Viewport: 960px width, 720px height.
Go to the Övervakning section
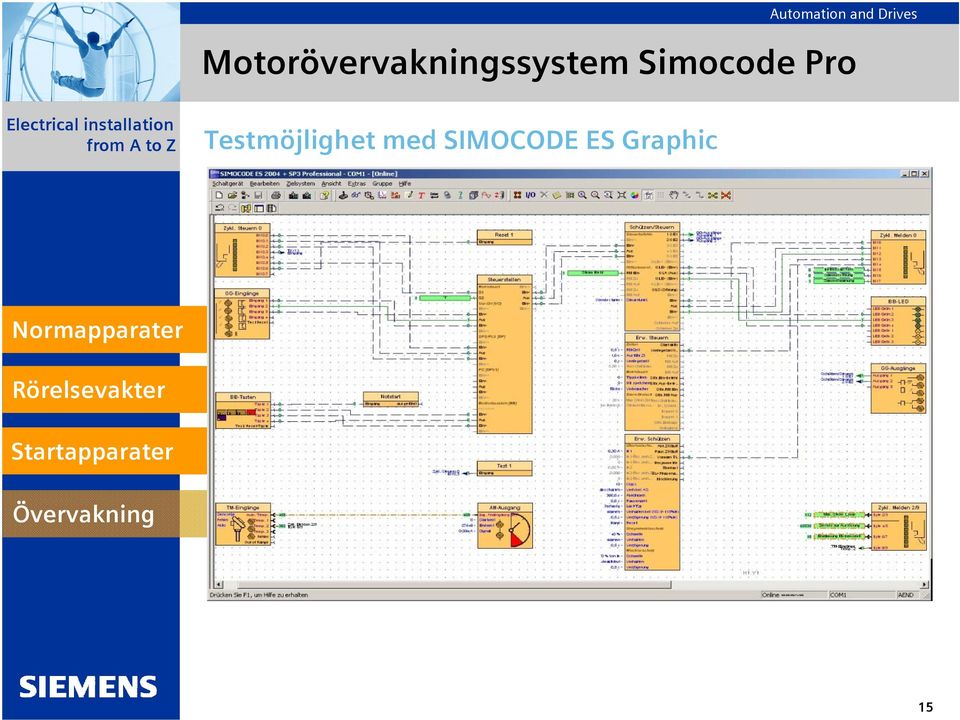point(104,514)
